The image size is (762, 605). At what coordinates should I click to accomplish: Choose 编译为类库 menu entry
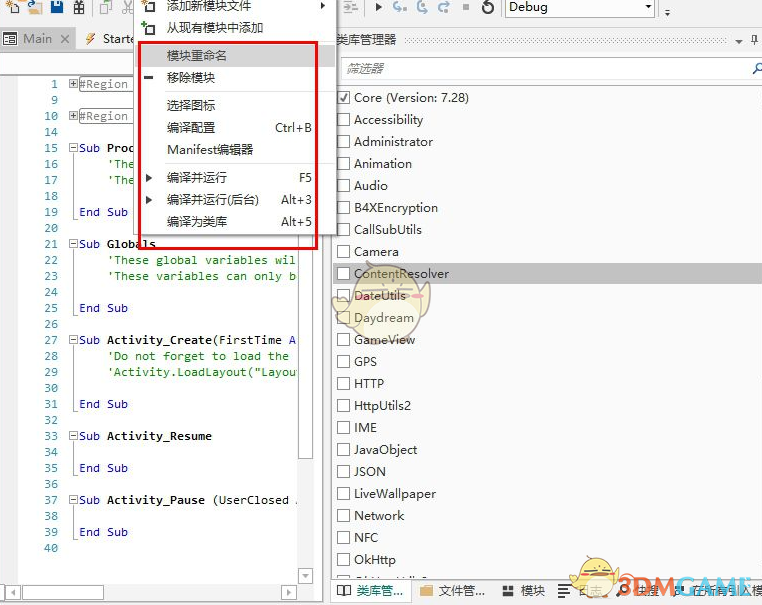[236, 222]
